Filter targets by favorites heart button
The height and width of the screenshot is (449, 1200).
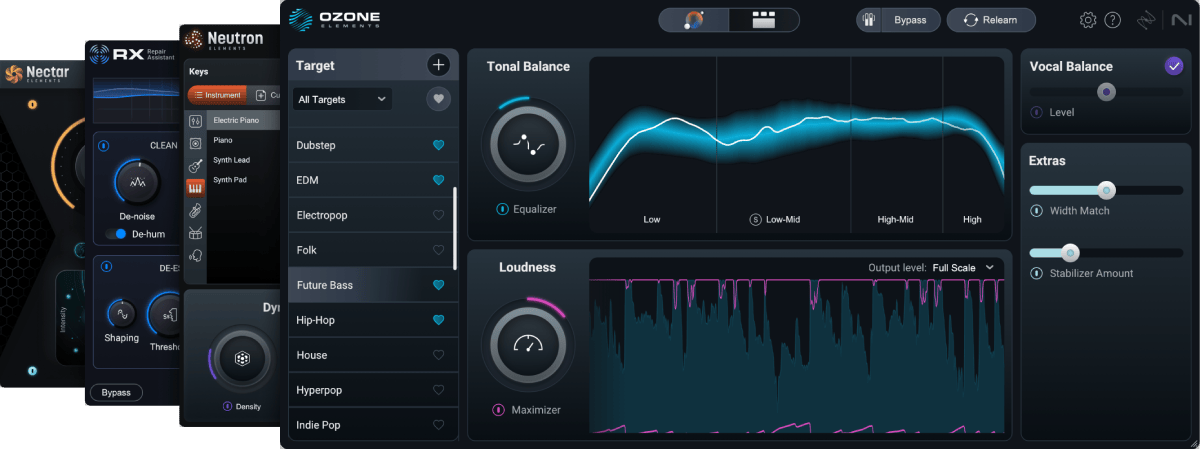pos(438,99)
